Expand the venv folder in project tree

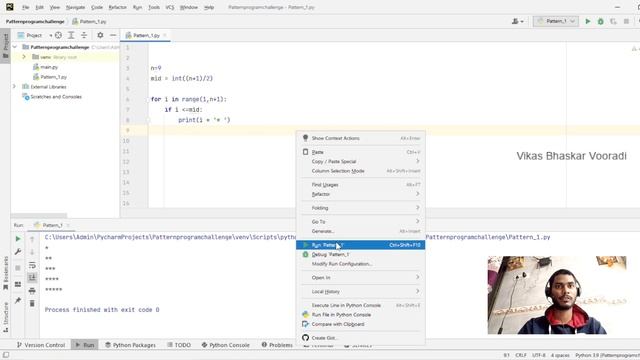(24, 57)
